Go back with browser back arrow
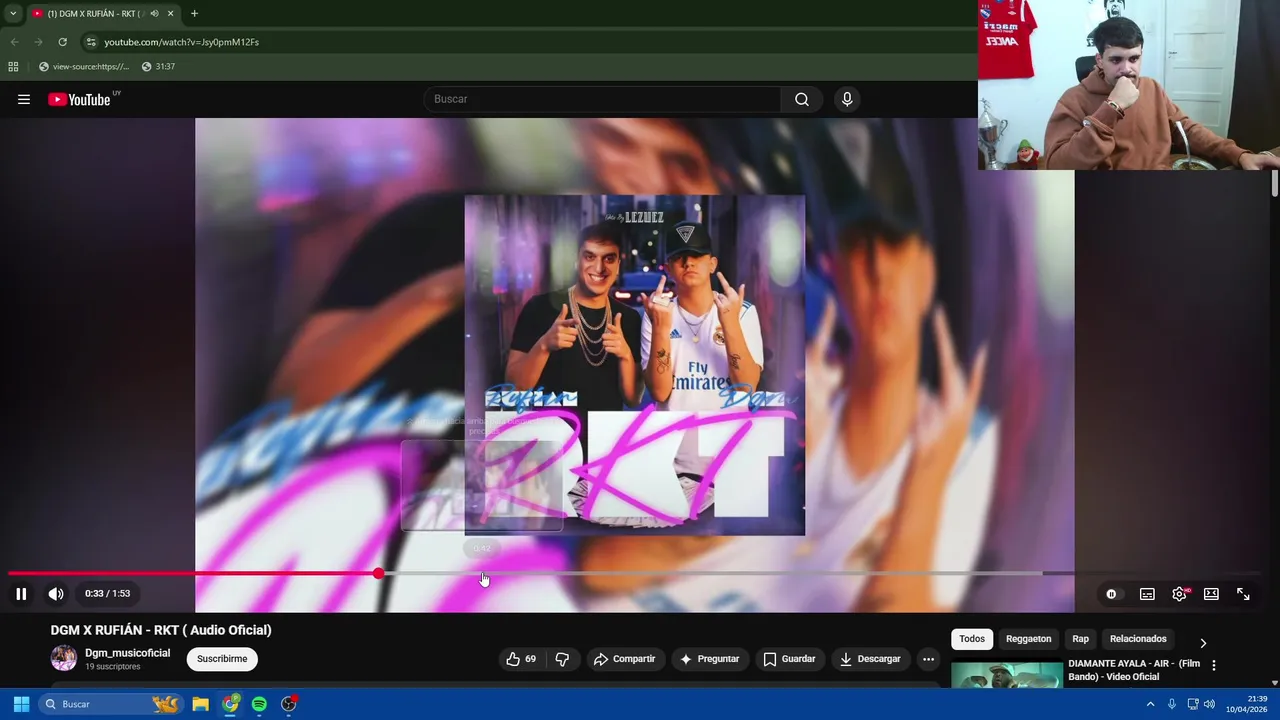Viewport: 1280px width, 720px height. coord(14,42)
